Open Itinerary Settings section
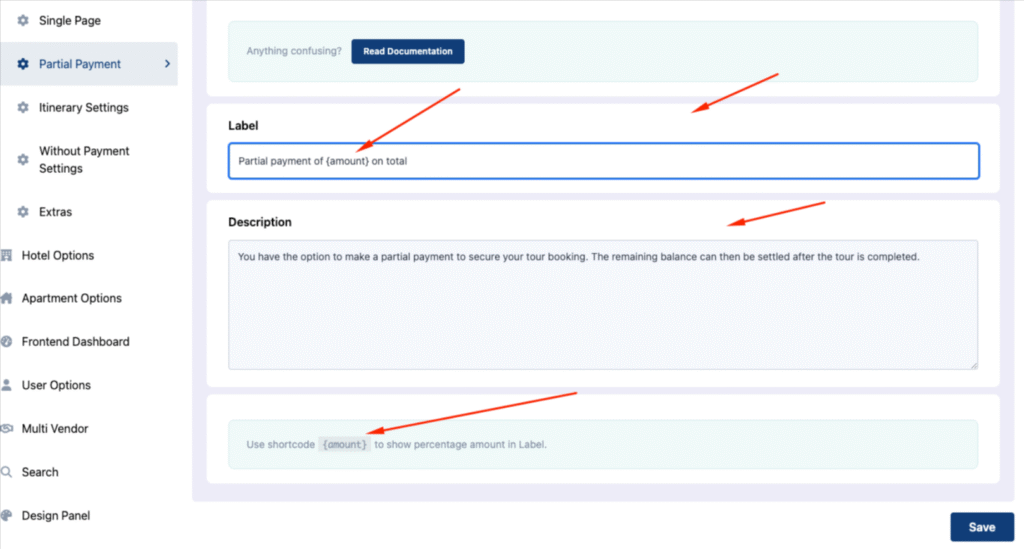Screen dimensions: 1024x549 point(84,107)
